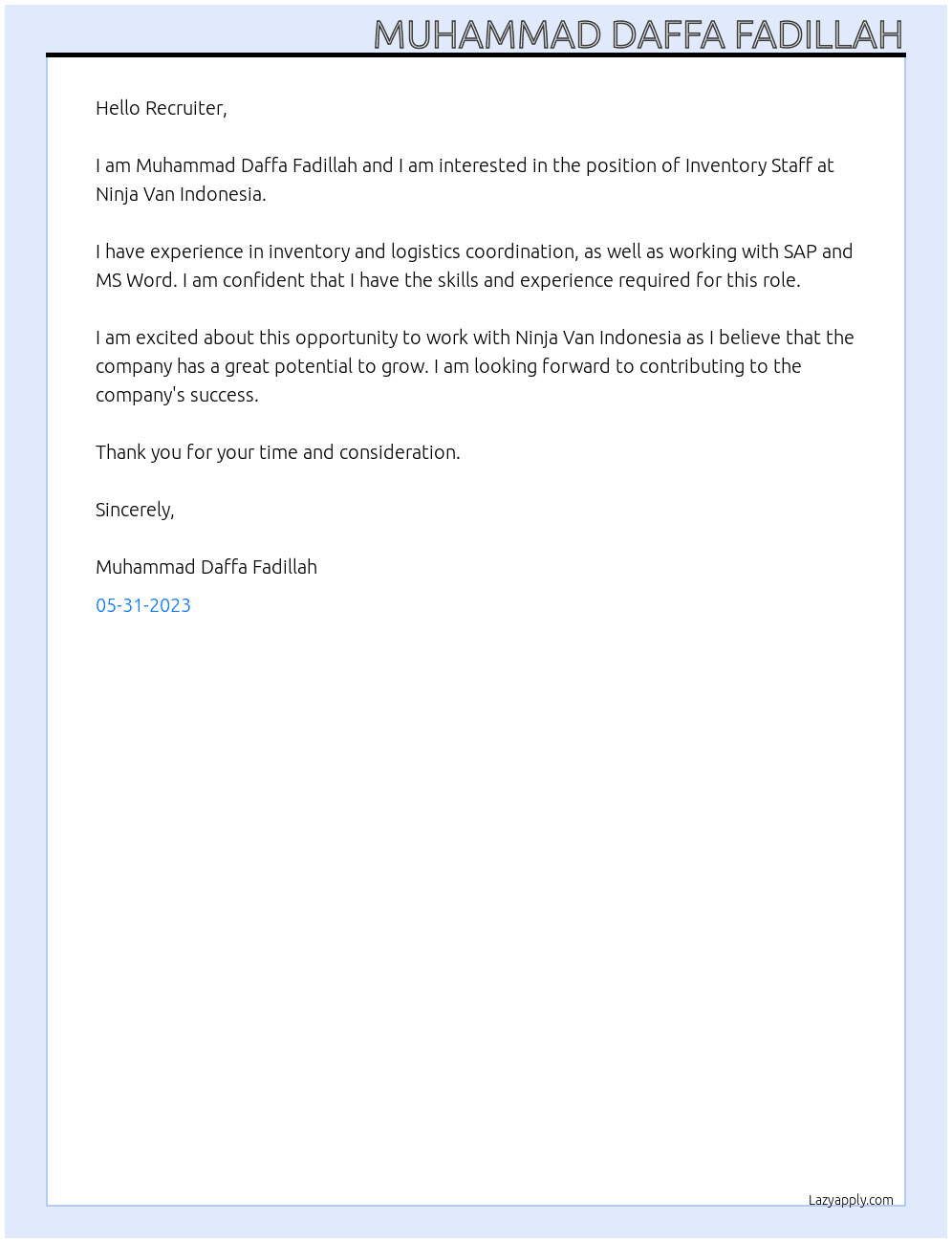
Task: Click the Hello Recruiter greeting line
Action: click(162, 108)
